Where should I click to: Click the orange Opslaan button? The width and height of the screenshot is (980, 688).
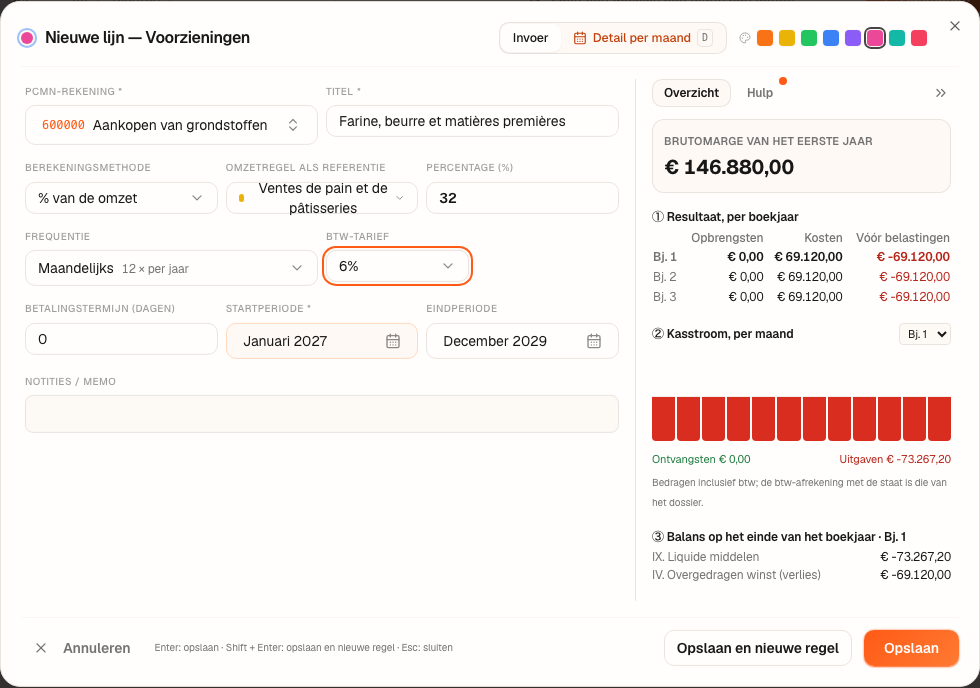click(911, 648)
